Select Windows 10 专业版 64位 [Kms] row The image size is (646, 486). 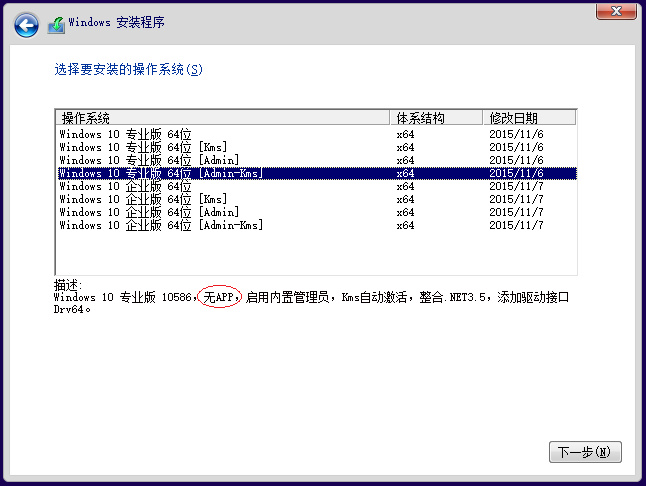(x=316, y=147)
